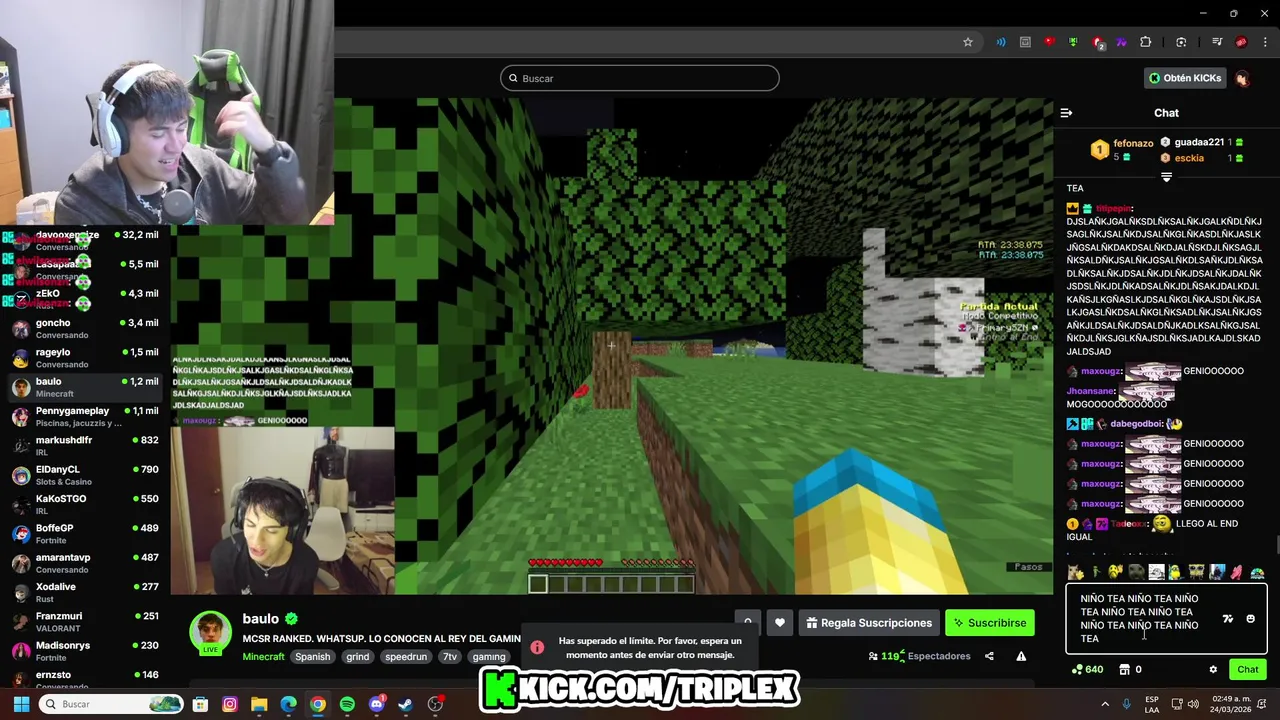Open OBS Studio from the taskbar
1280x720 pixels.
(435, 704)
